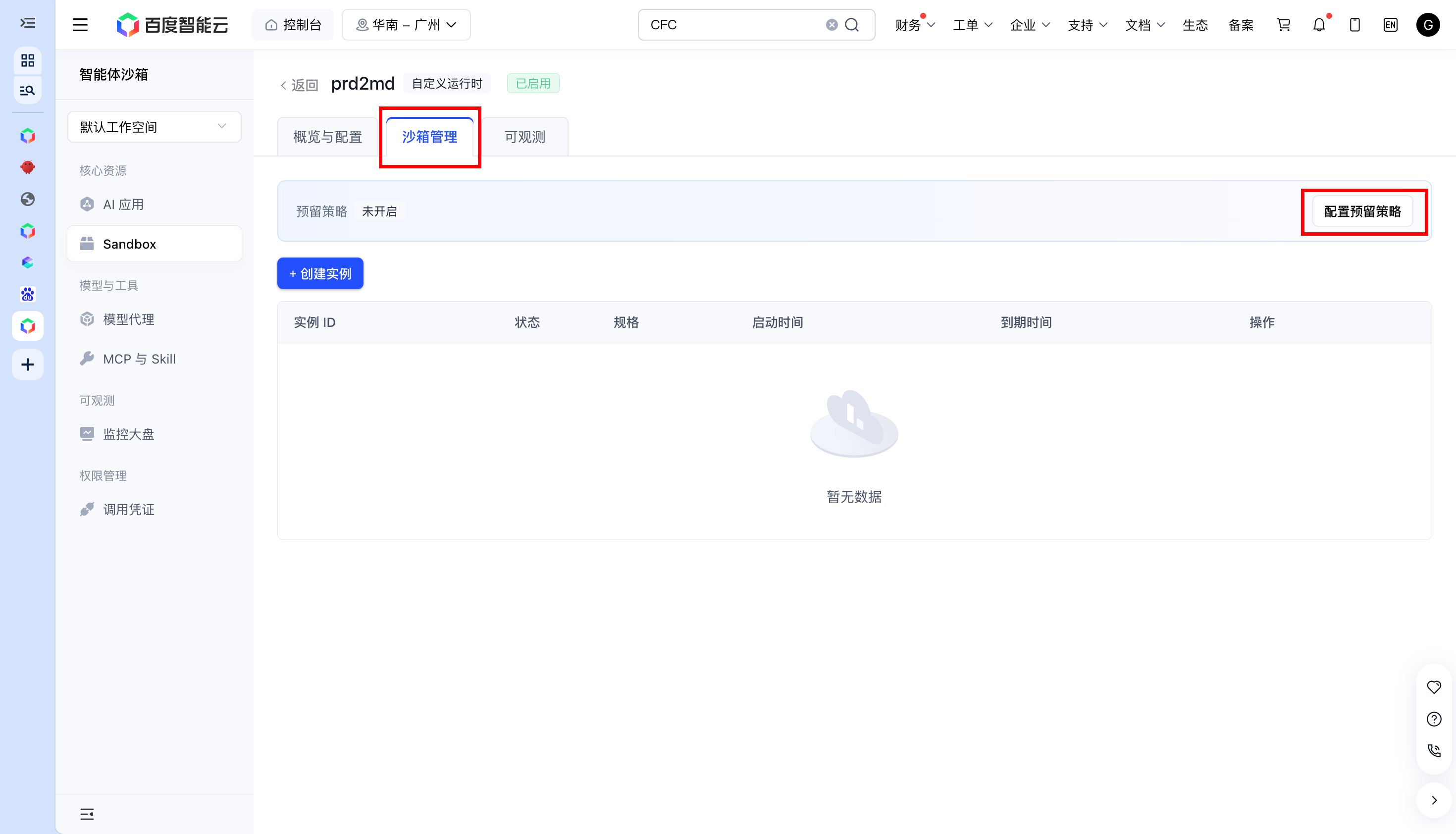This screenshot has width=1456, height=834.
Task: Collapse the sidebar with bottom toggle icon
Action: pyautogui.click(x=87, y=814)
